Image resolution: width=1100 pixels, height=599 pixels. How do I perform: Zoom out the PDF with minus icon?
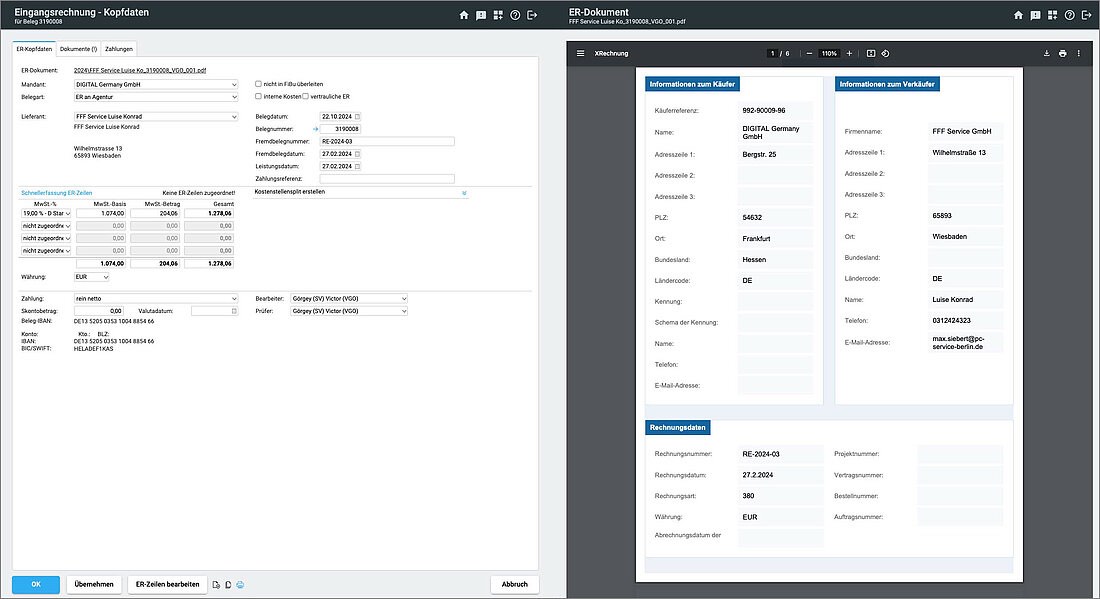pyautogui.click(x=809, y=53)
